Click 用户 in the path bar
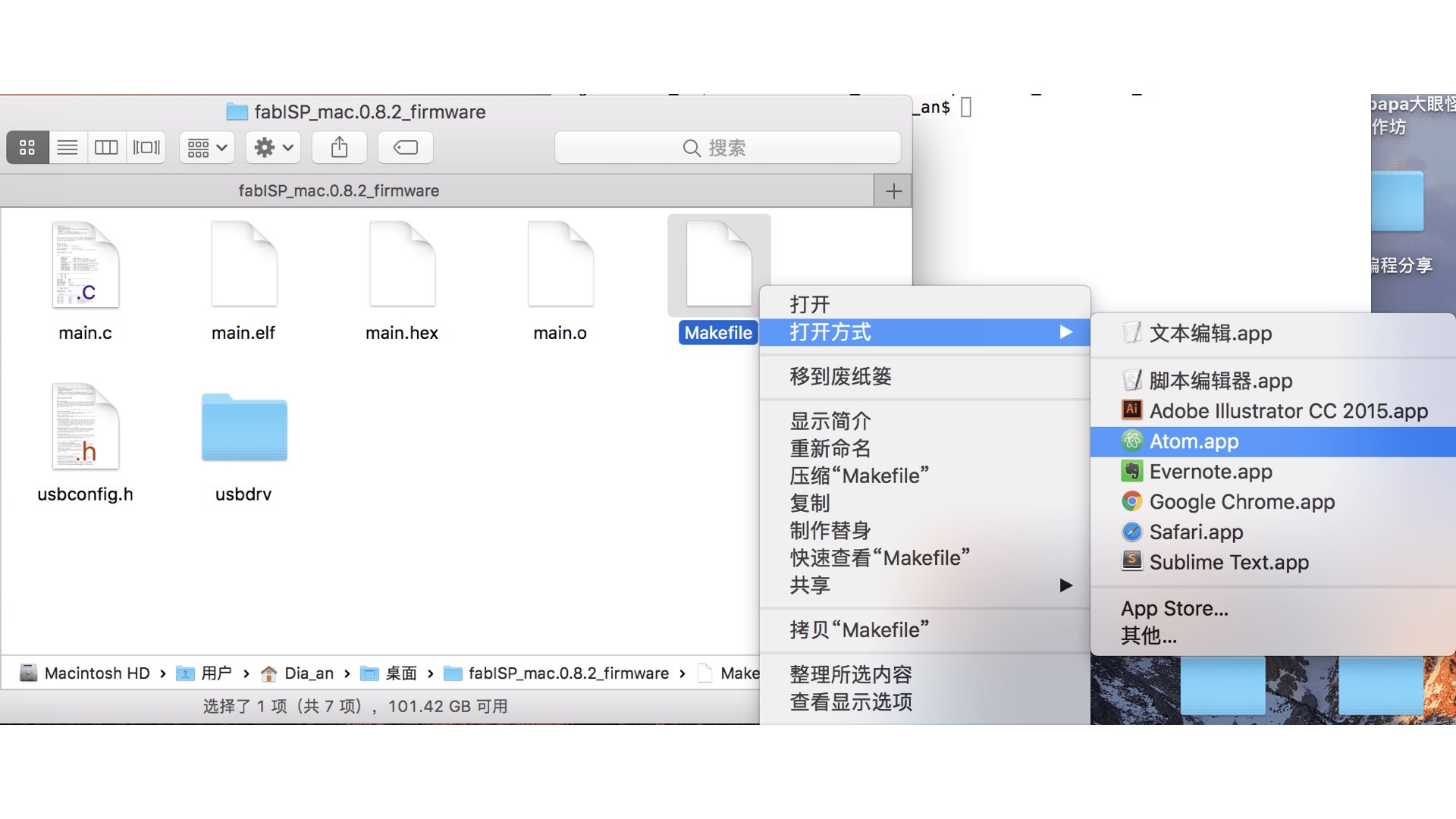This screenshot has width=1456, height=819. [x=205, y=673]
